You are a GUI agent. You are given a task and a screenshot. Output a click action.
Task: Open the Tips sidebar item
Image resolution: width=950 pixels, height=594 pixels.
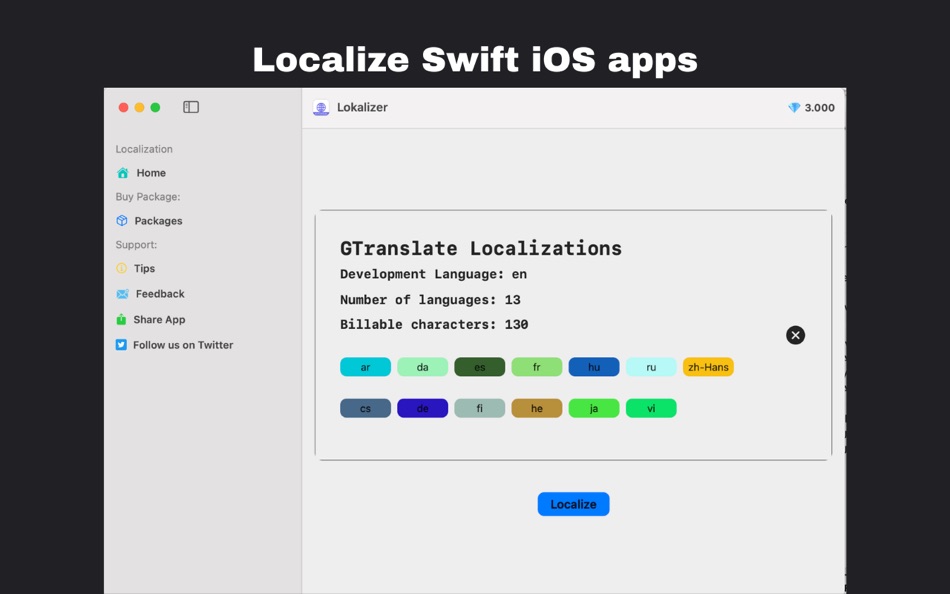coord(144,268)
